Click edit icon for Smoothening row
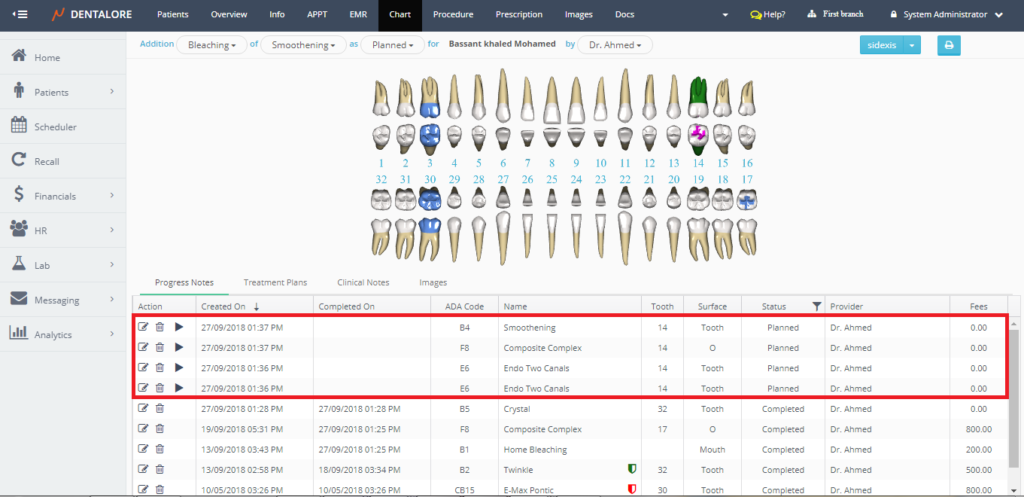This screenshot has width=1024, height=497. point(143,327)
